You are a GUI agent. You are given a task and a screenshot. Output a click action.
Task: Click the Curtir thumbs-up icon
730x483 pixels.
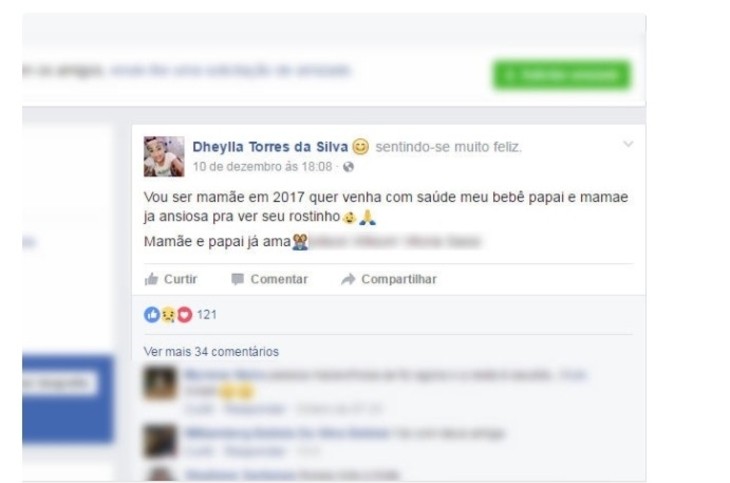(151, 279)
